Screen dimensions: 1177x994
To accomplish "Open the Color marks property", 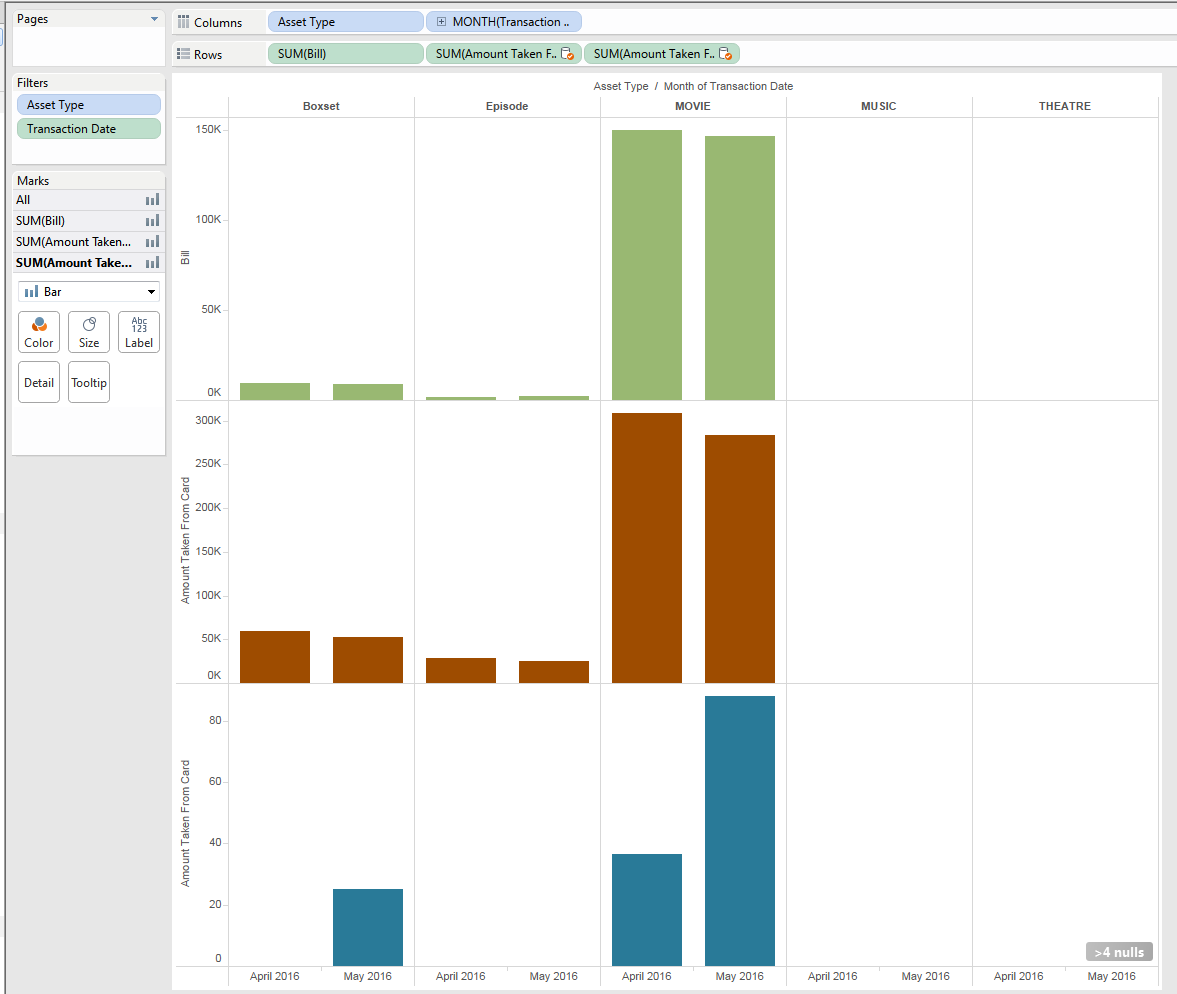I will [x=38, y=331].
